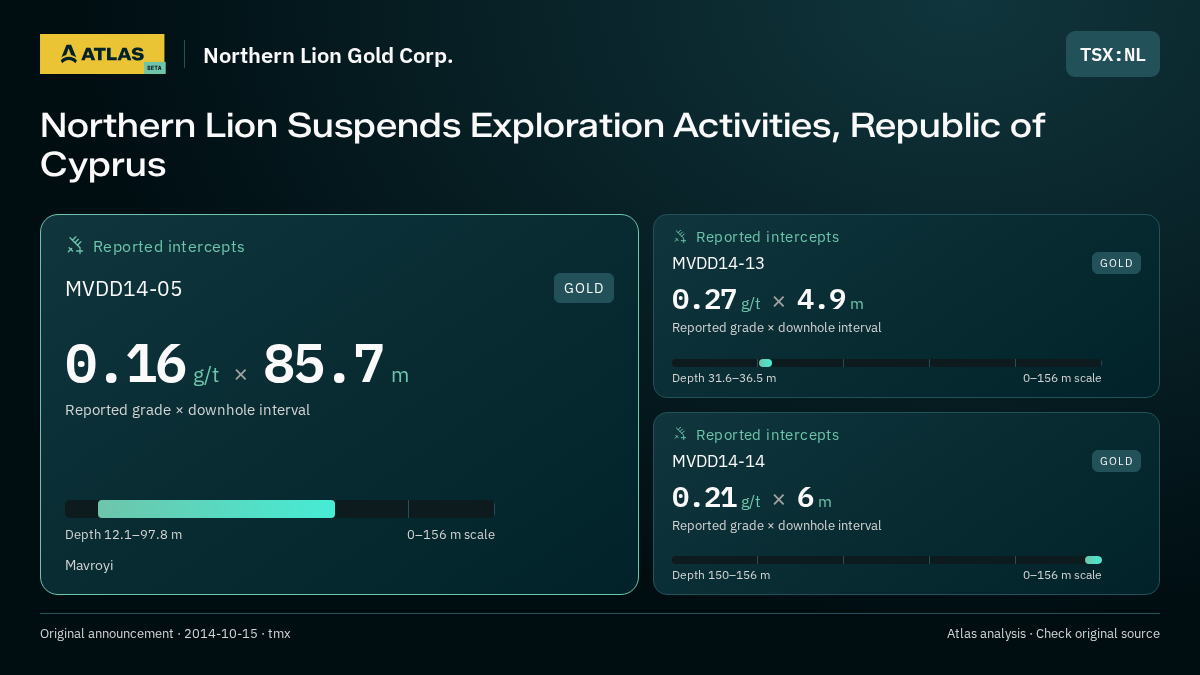This screenshot has height=675, width=1200.
Task: Click the headline about suspending exploration activities
Action: 542,145
